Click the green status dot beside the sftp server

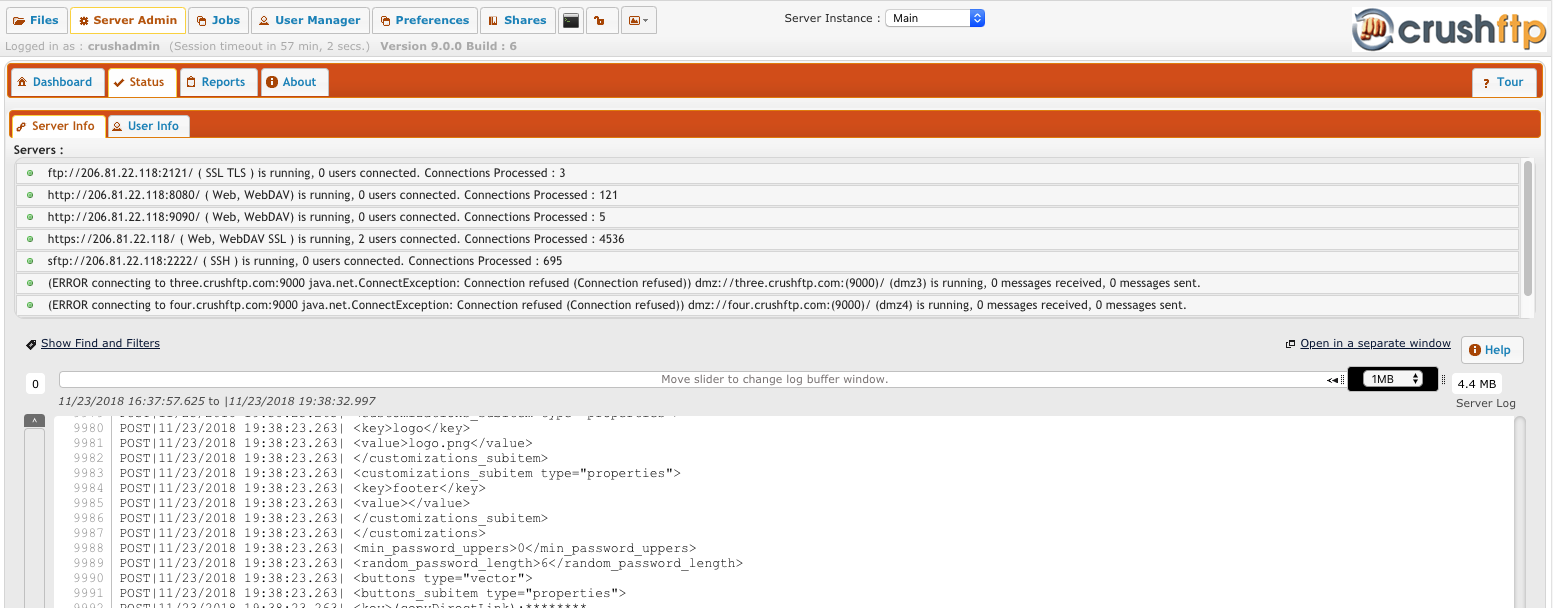coord(31,260)
